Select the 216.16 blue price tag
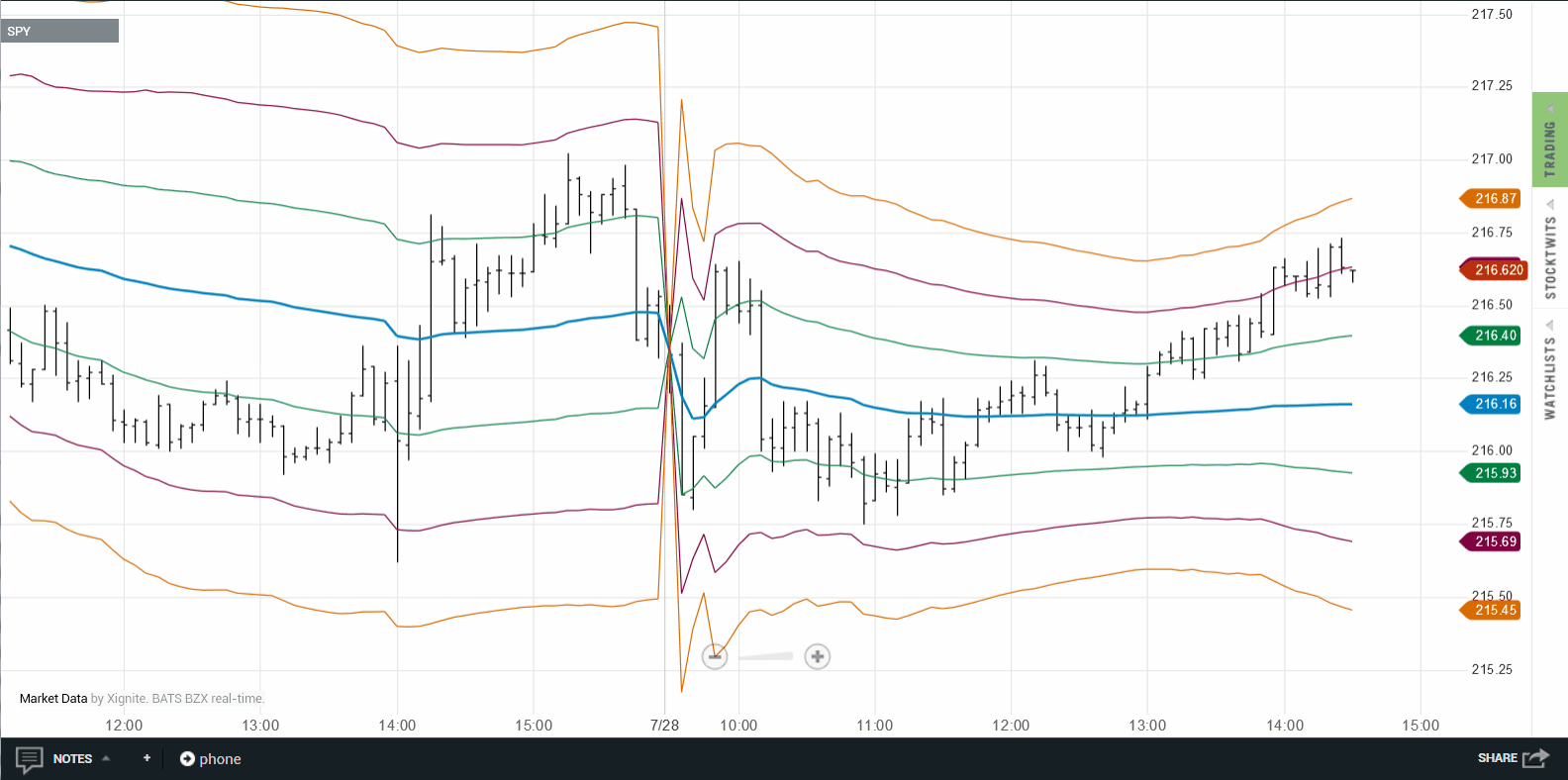This screenshot has height=780, width=1568. click(1491, 404)
